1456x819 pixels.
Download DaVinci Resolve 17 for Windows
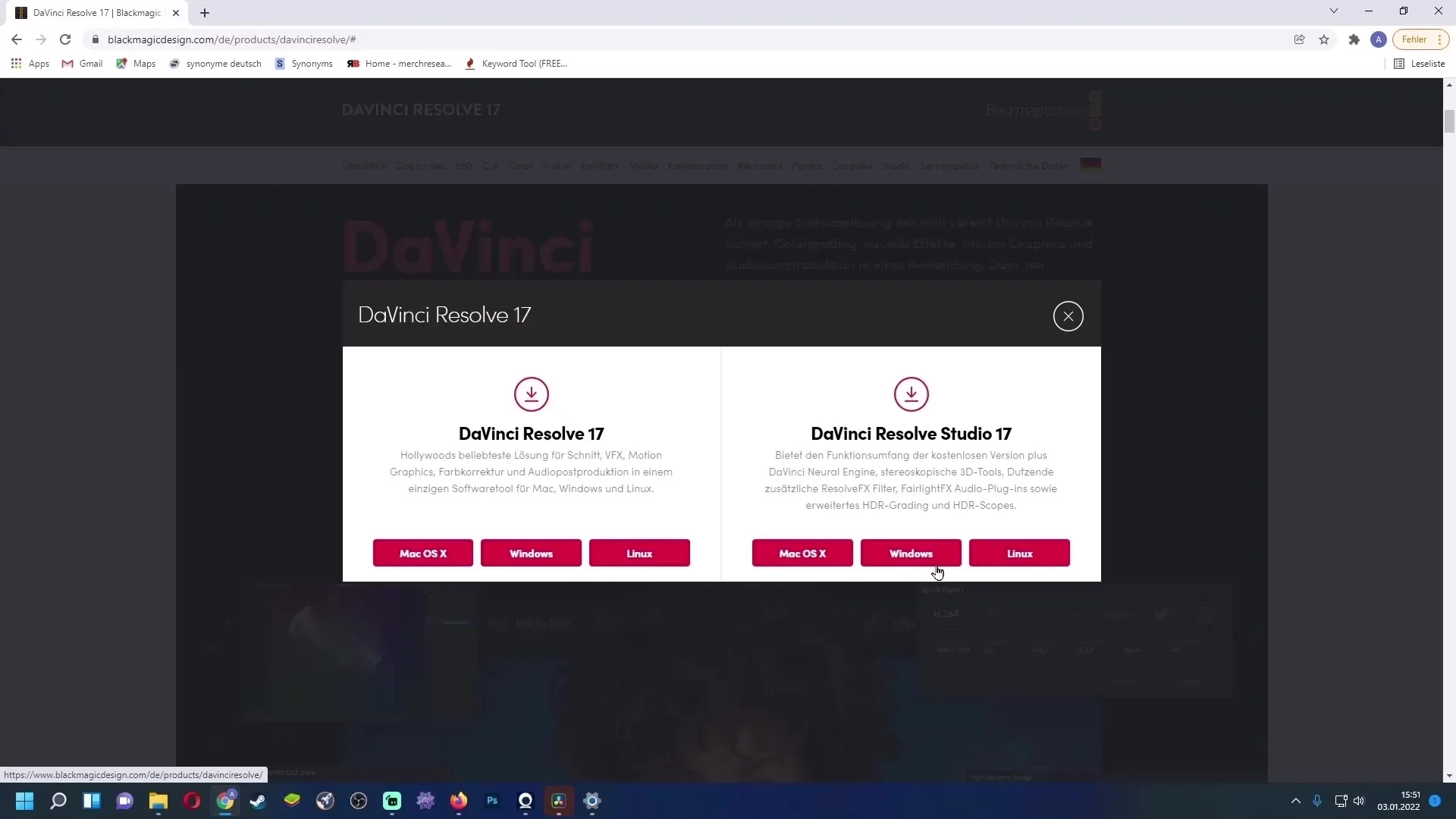[x=531, y=553]
